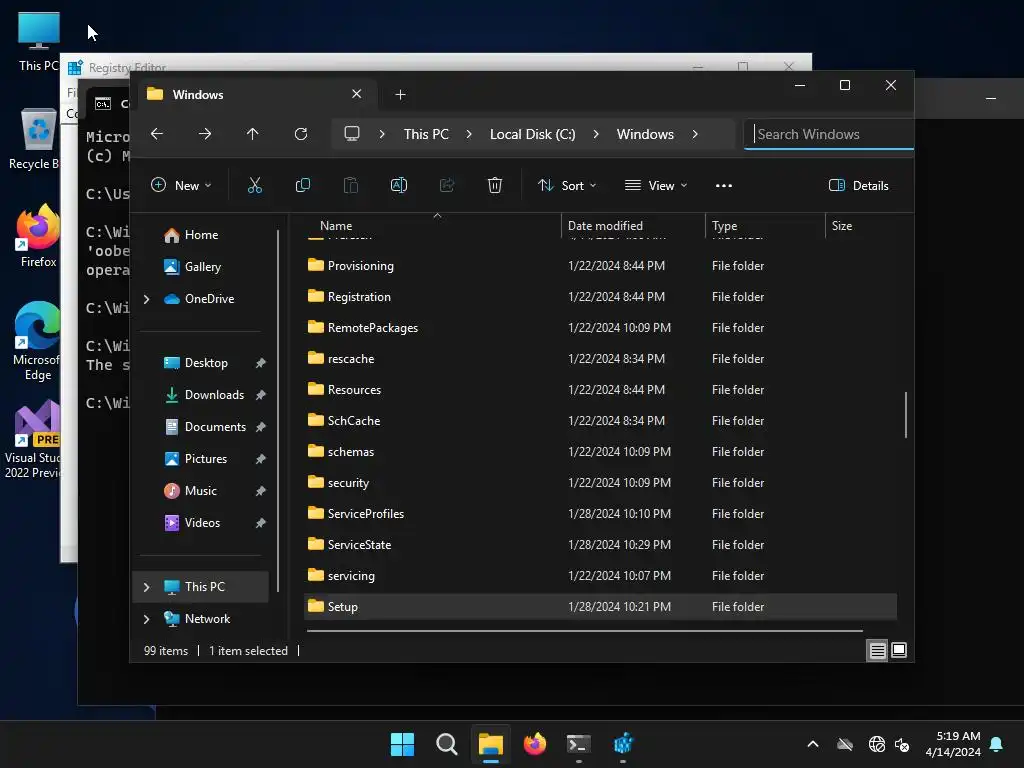Click in Search Windows field
This screenshot has width=1024, height=768.
coord(828,134)
